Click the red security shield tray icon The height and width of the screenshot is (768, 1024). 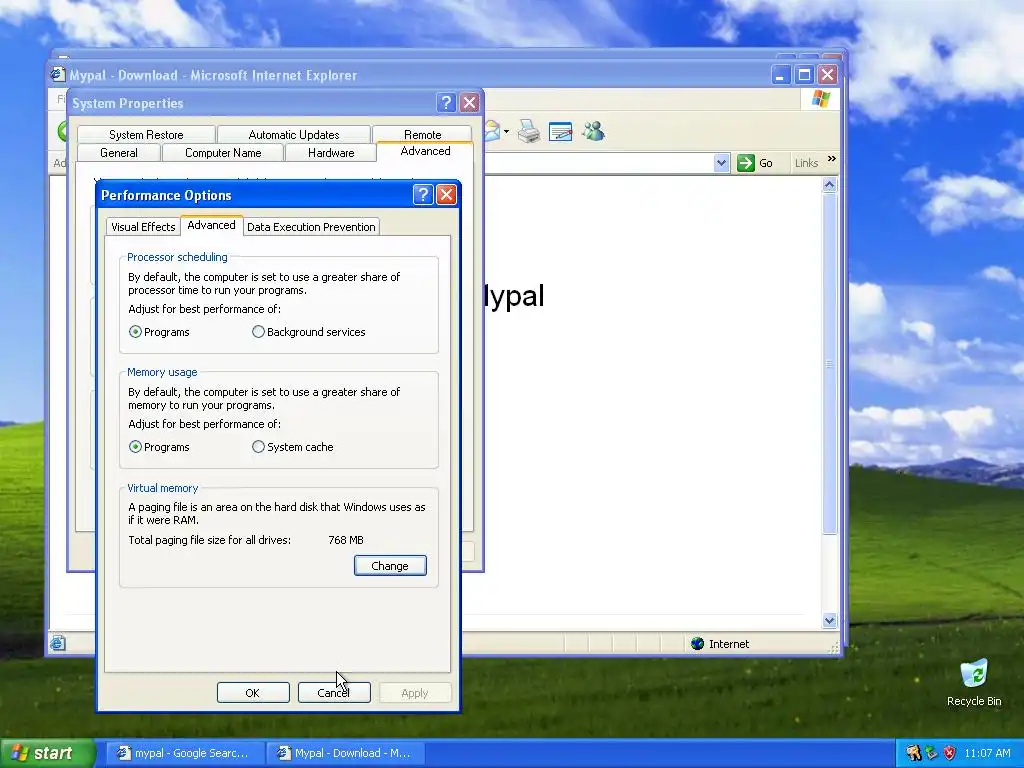(x=950, y=753)
